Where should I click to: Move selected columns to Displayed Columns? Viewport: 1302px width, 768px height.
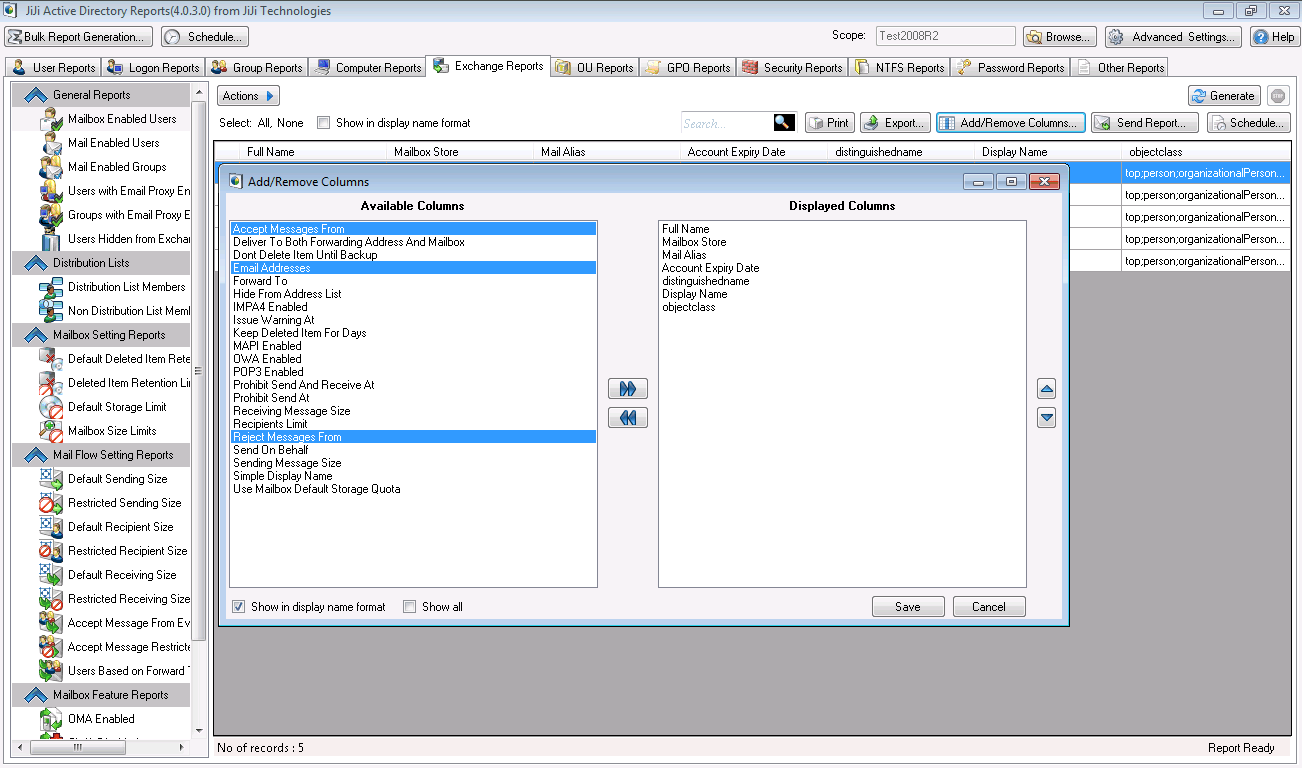pos(628,389)
